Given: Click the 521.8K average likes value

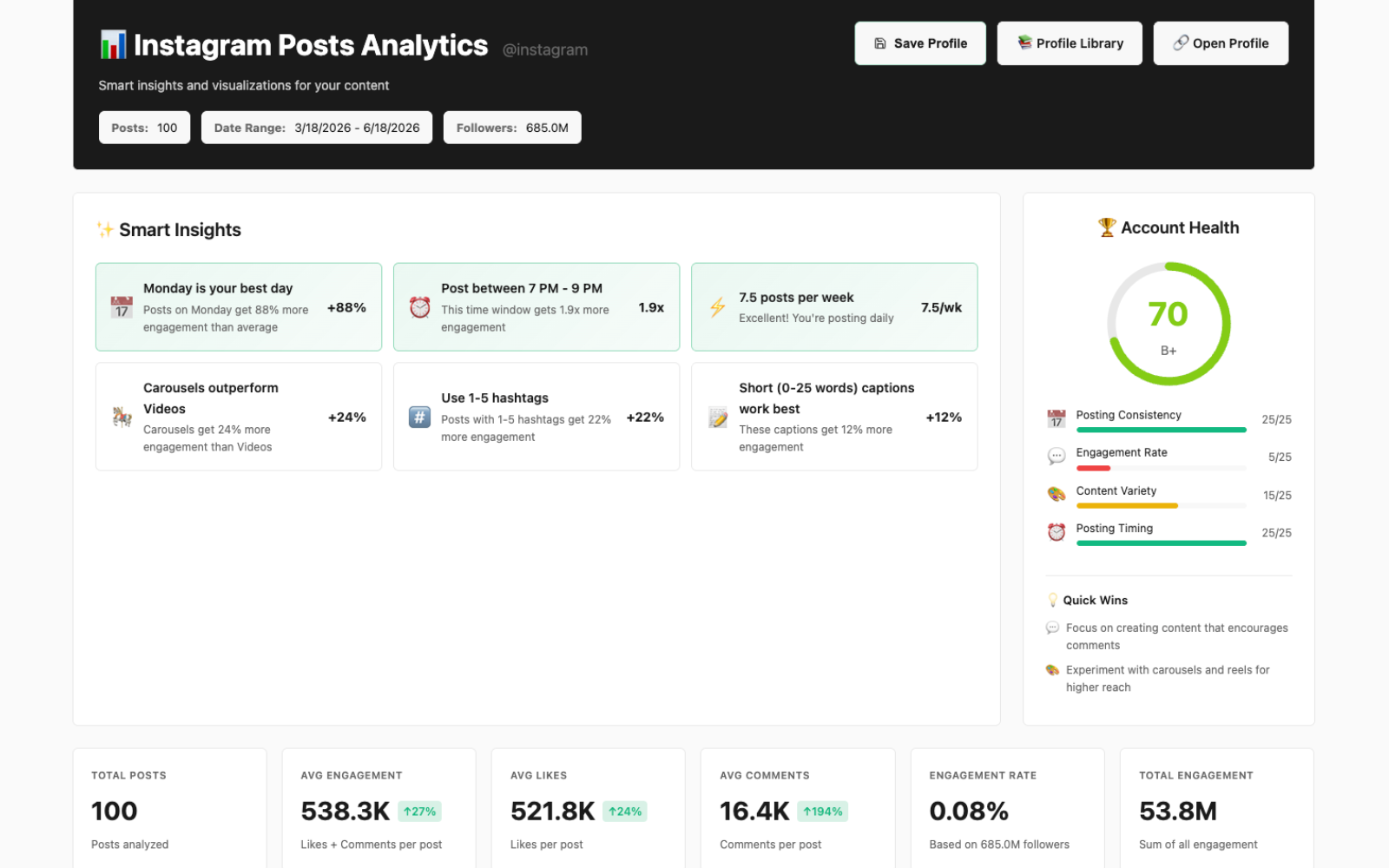Looking at the screenshot, I should coord(552,811).
